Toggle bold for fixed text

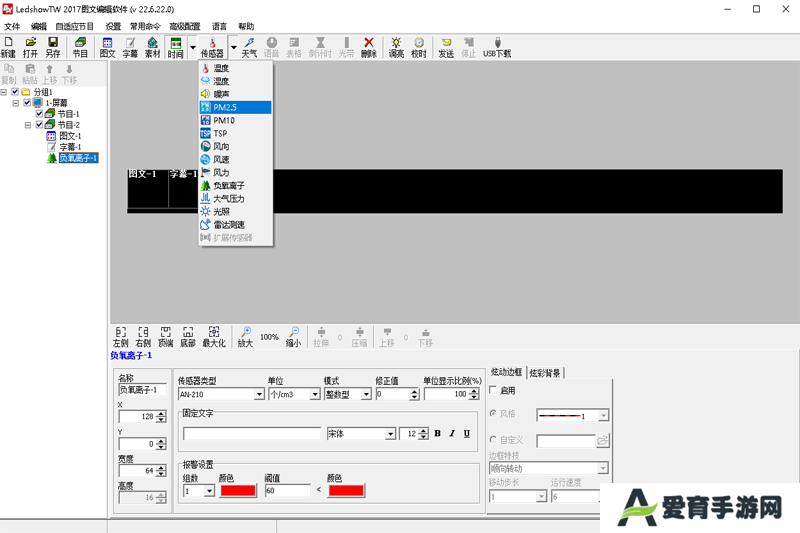tap(437, 434)
